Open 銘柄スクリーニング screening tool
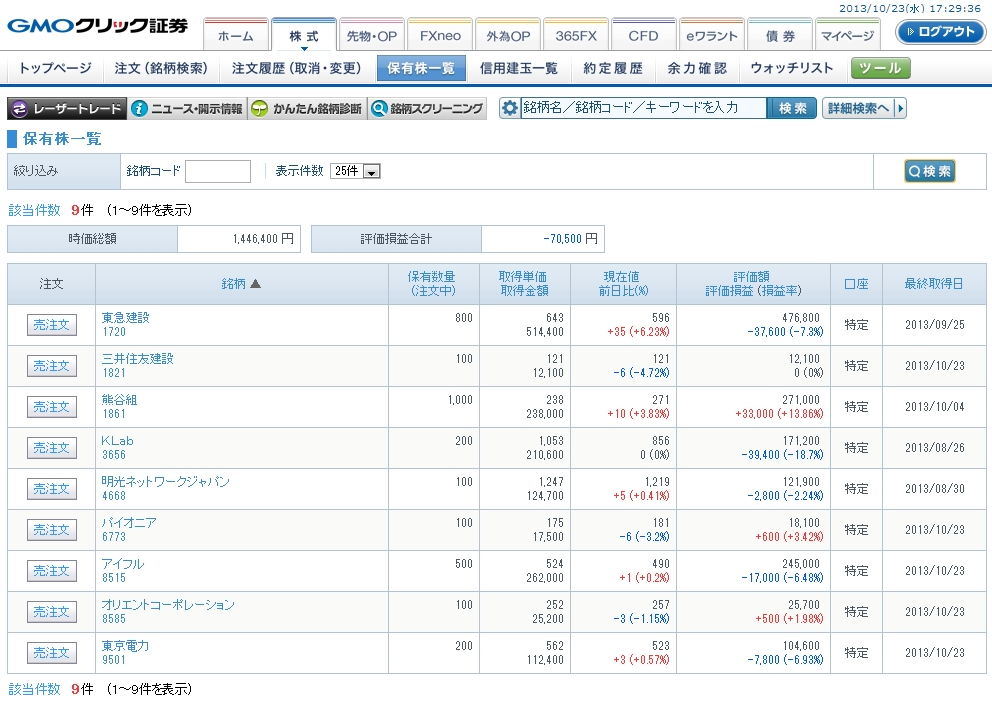The width and height of the screenshot is (992, 709). (427, 109)
